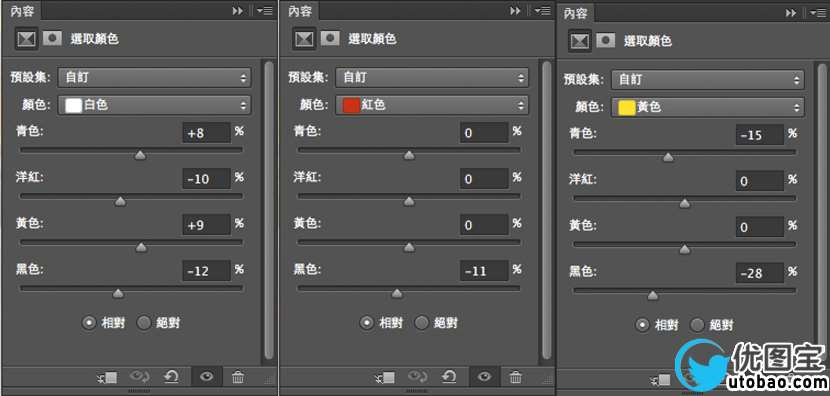Click the 黑色 field showing -28
Screen dimensions: 830x396
[760, 273]
